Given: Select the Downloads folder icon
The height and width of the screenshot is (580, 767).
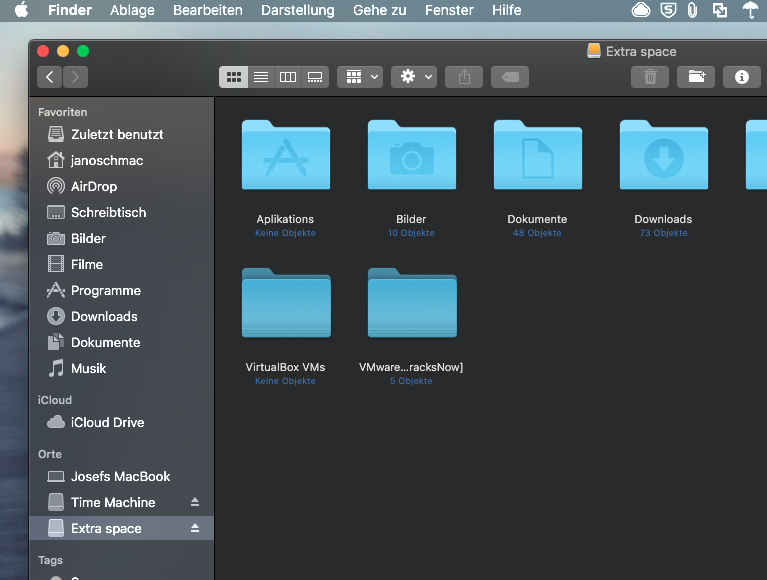Looking at the screenshot, I should 664,155.
